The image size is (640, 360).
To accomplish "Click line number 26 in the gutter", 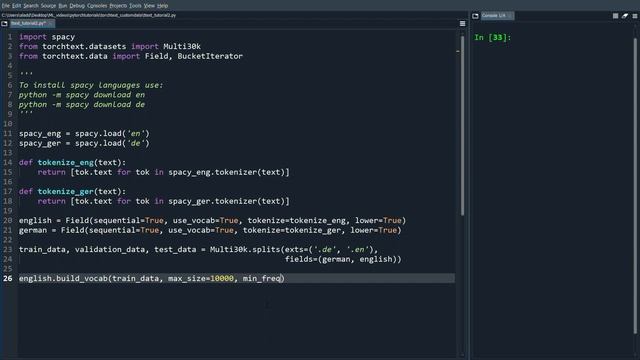I will point(8,278).
